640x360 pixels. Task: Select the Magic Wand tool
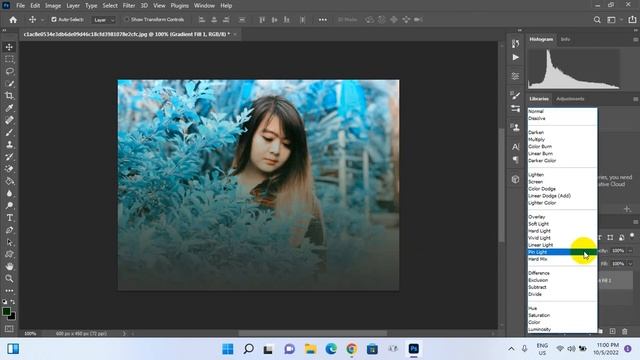coord(9,84)
